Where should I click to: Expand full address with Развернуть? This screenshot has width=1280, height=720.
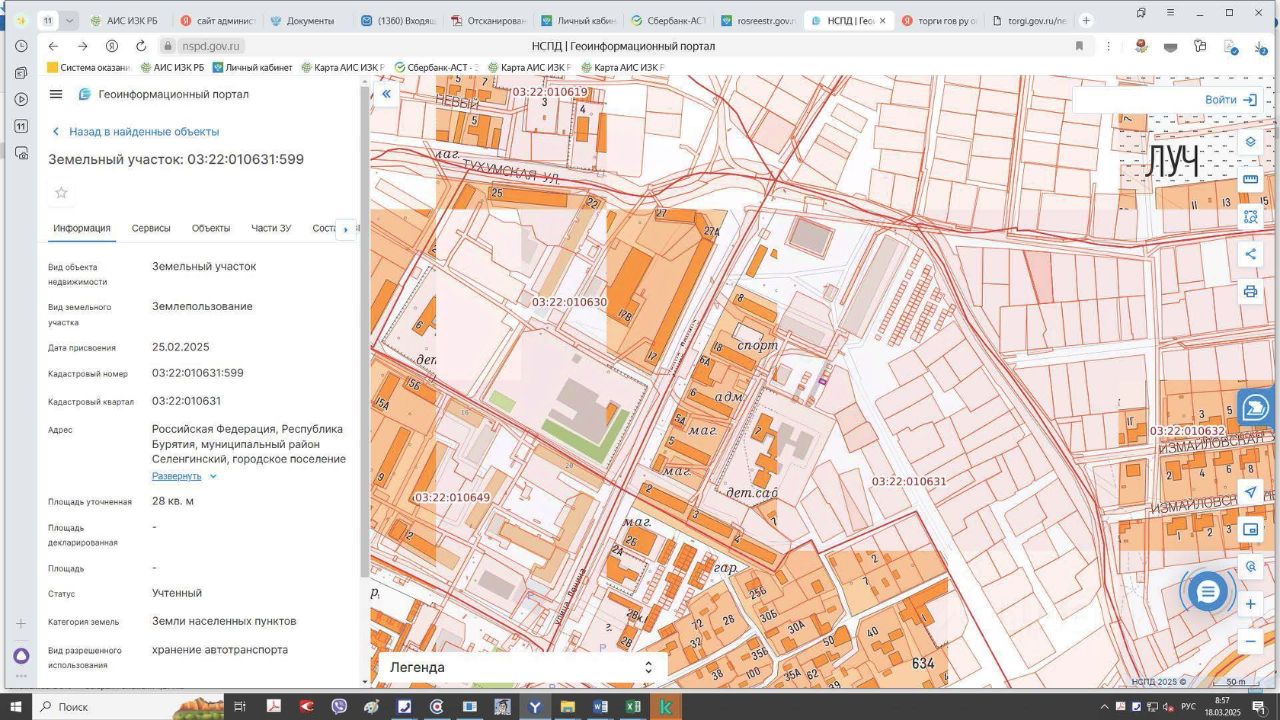(x=177, y=476)
